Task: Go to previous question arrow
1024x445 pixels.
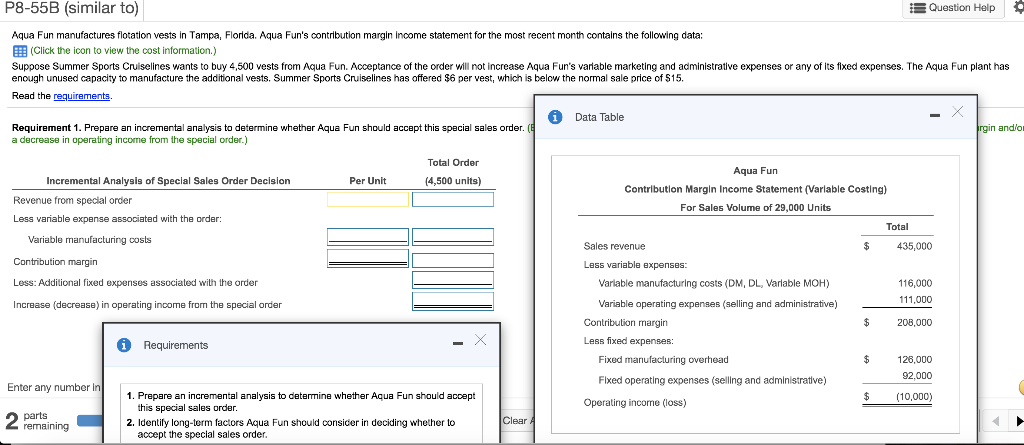Action: (x=993, y=420)
